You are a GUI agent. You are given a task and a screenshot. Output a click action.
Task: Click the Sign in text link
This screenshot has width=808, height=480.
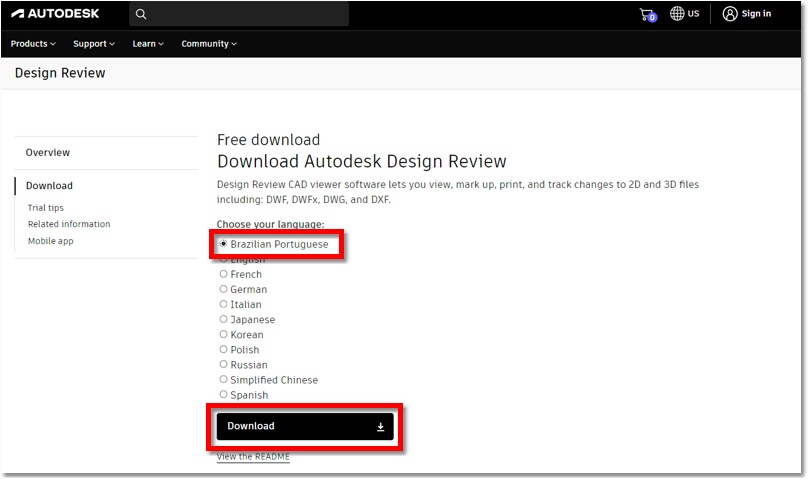pos(756,14)
